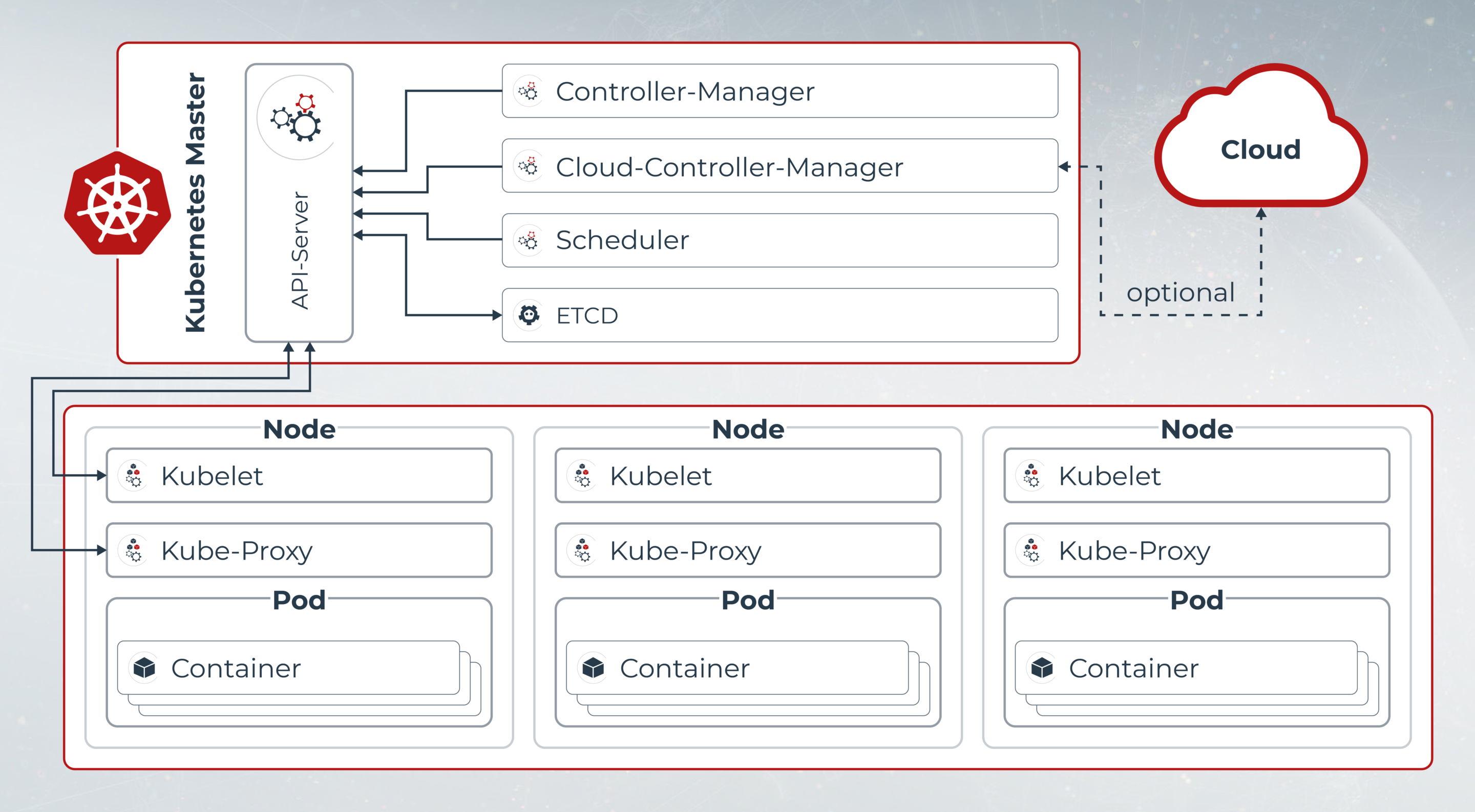The height and width of the screenshot is (812, 1475).
Task: Click the Pod heading in third Node
Action: pos(1197,600)
